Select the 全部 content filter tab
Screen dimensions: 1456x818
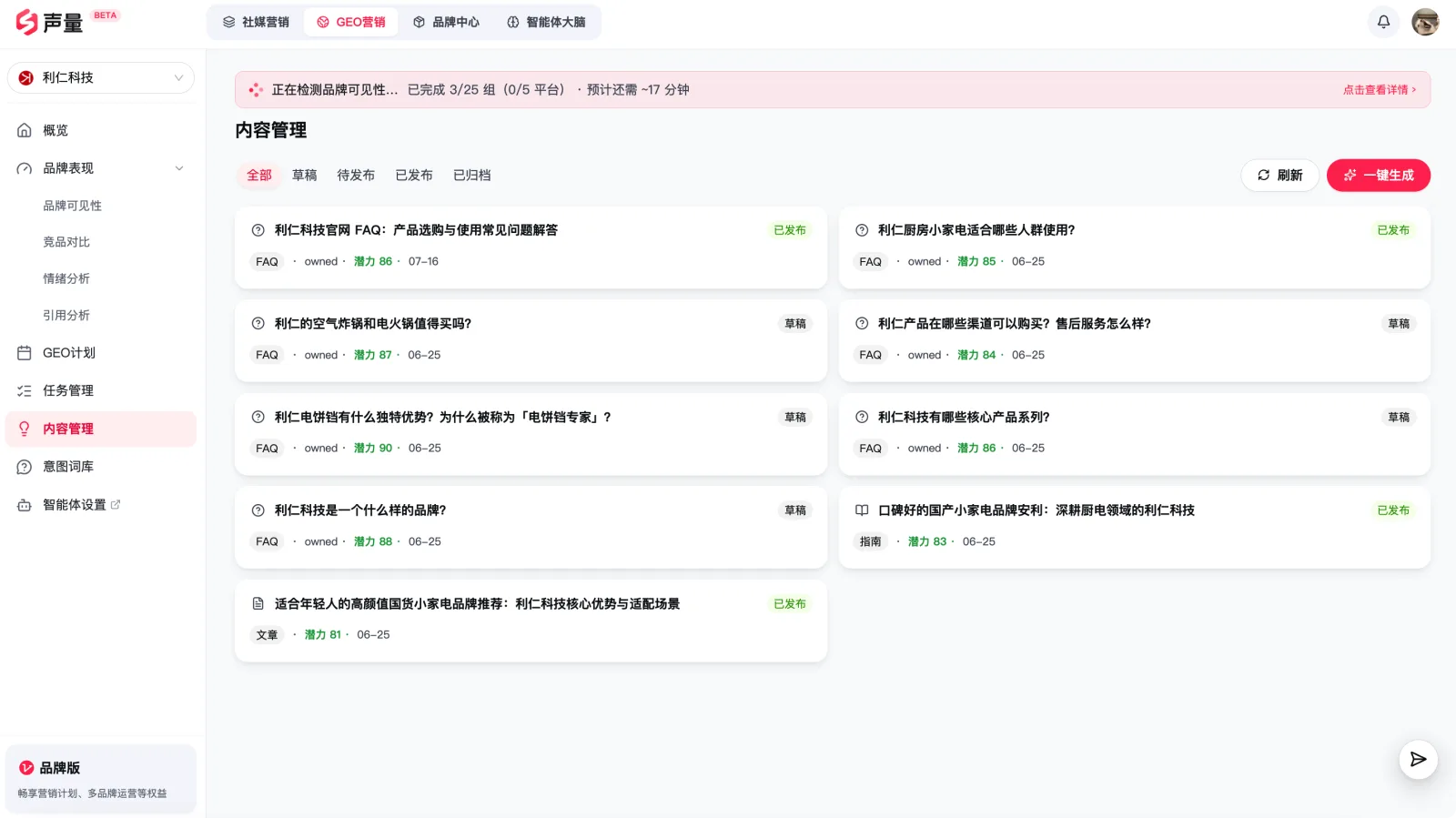pos(259,175)
